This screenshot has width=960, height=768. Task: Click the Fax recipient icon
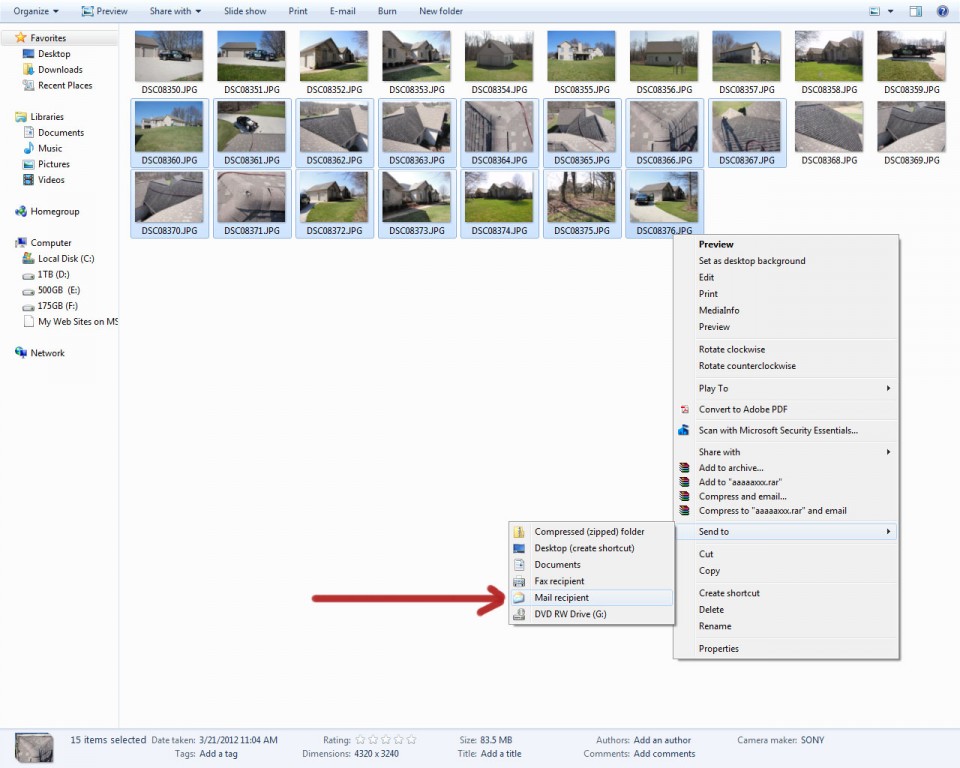[518, 581]
